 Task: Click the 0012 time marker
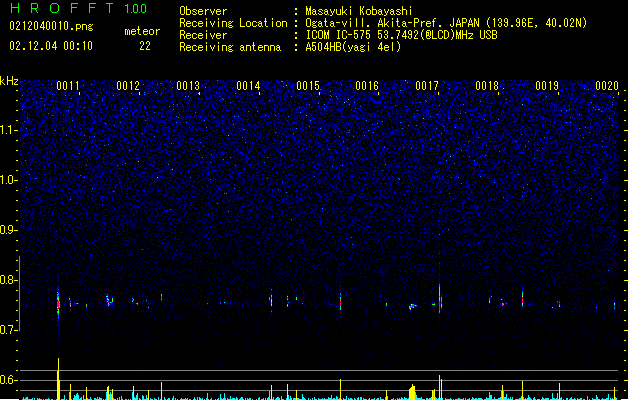point(128,86)
